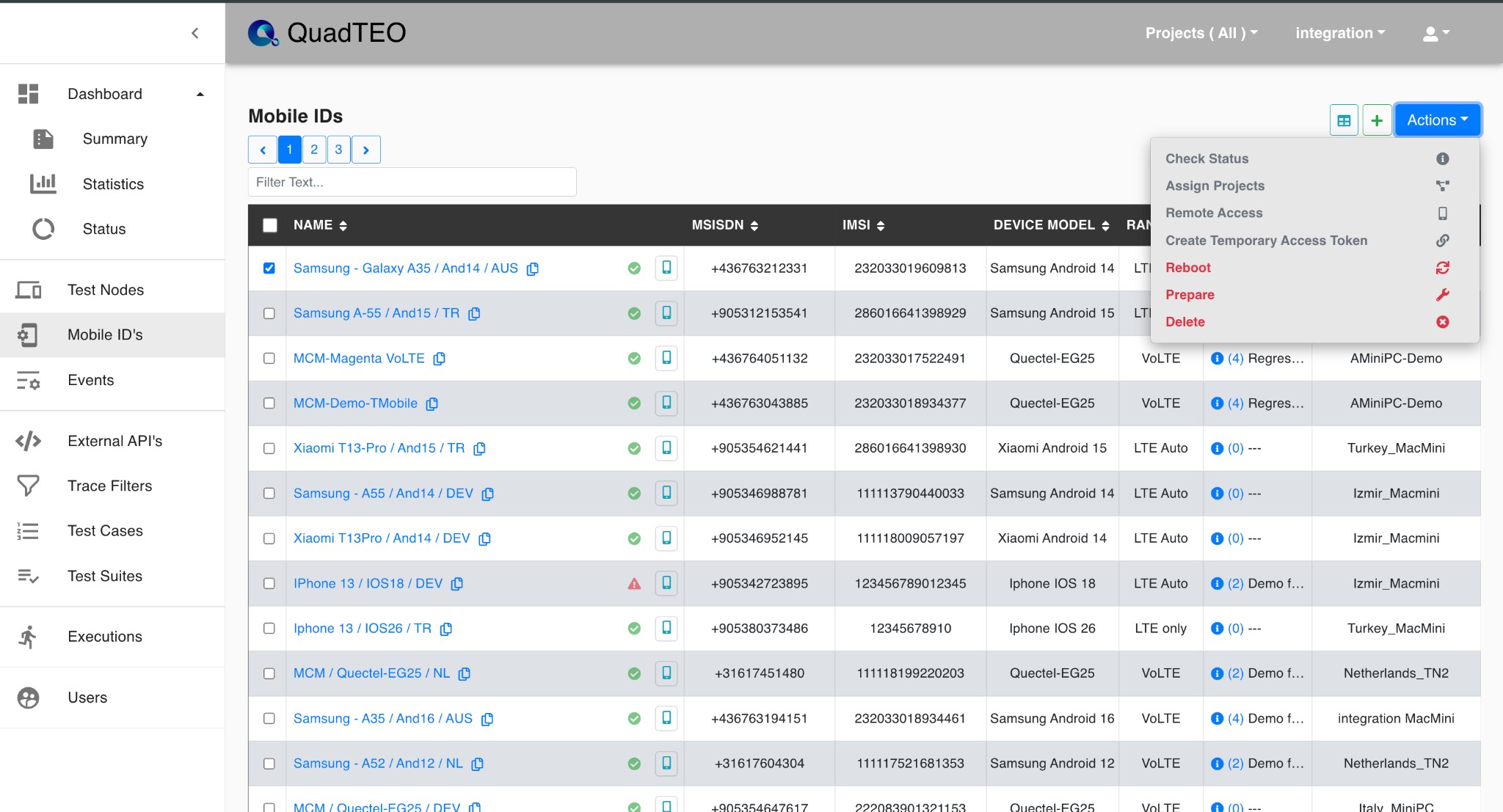Open Samsung A-55 / And15 / TR link
The height and width of the screenshot is (812, 1503).
376,313
